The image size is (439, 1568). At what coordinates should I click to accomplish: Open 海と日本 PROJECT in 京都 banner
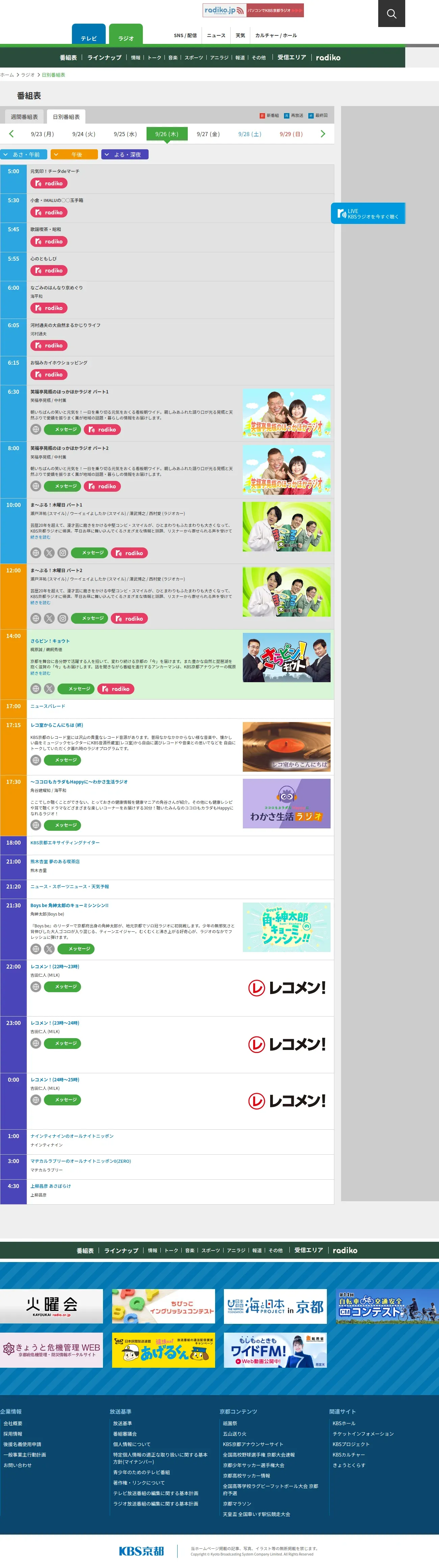[275, 1306]
